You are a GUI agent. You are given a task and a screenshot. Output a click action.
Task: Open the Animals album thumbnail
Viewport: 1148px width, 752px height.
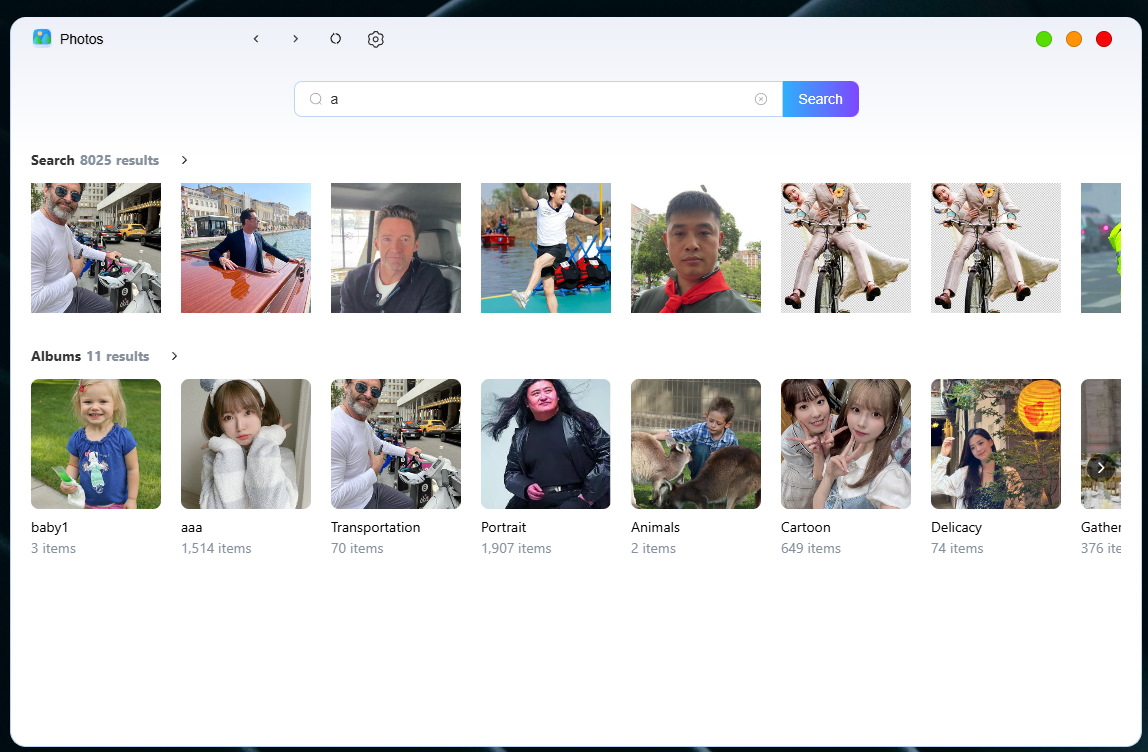pyautogui.click(x=696, y=444)
